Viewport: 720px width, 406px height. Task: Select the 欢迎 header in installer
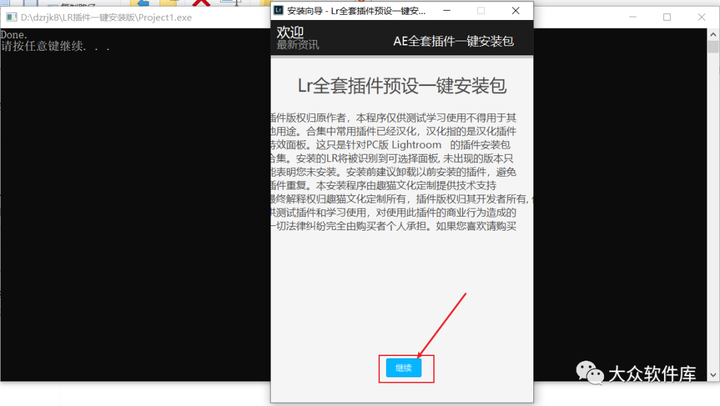[x=290, y=32]
